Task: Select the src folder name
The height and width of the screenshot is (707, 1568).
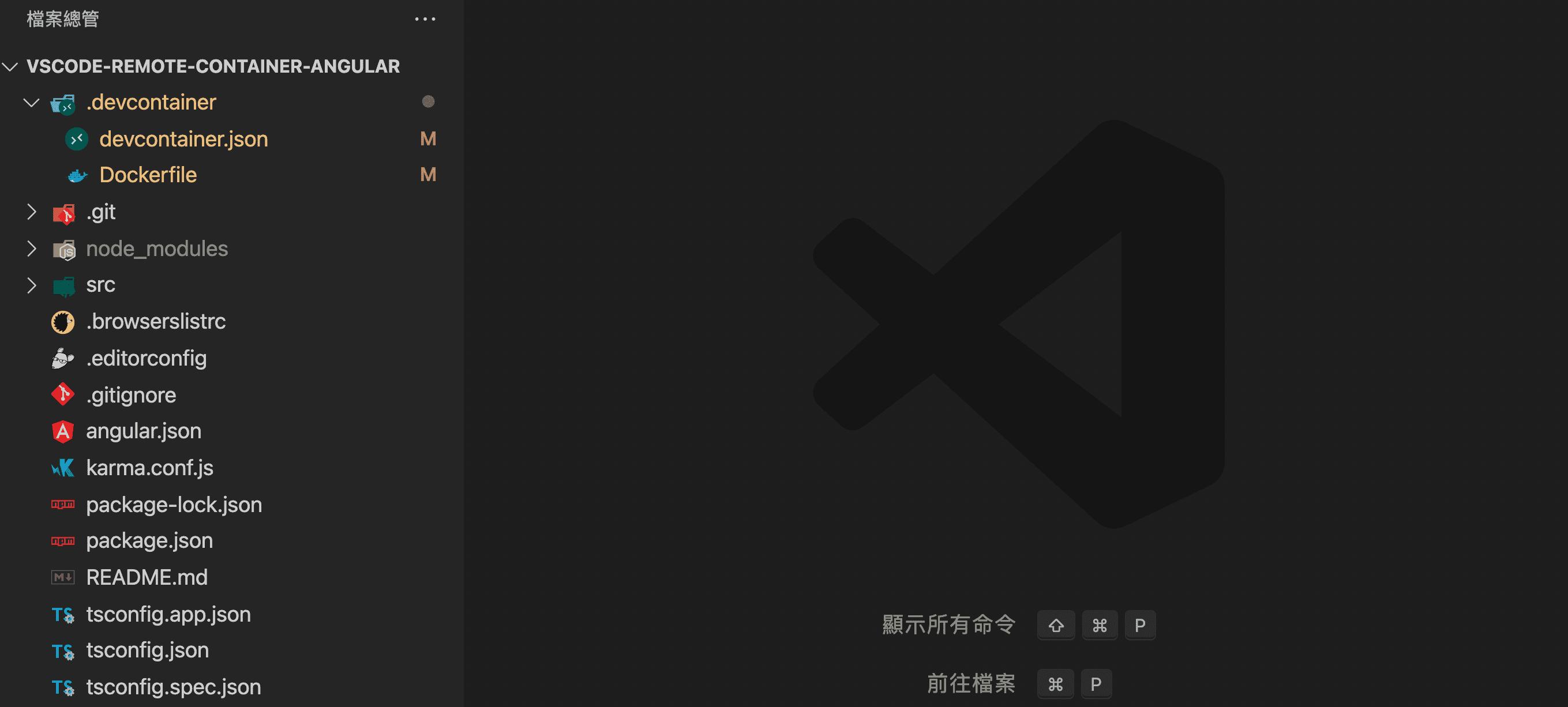Action: (100, 285)
